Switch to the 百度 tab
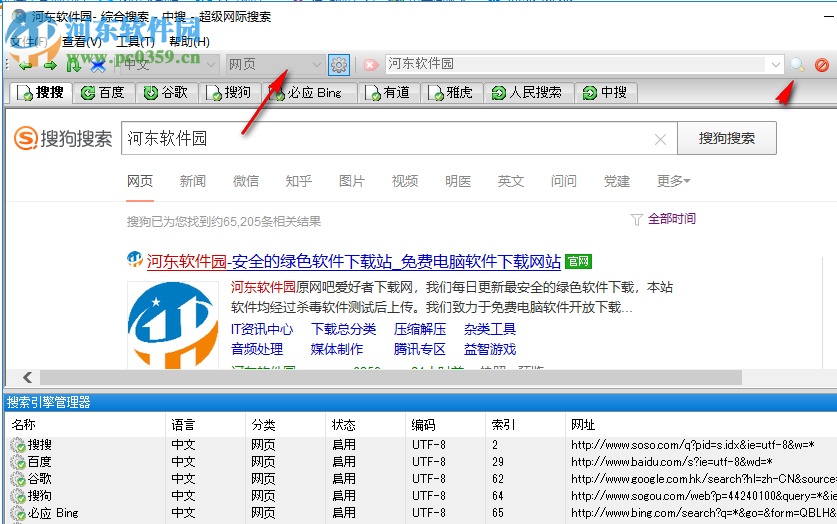This screenshot has height=524, width=837. pos(103,92)
